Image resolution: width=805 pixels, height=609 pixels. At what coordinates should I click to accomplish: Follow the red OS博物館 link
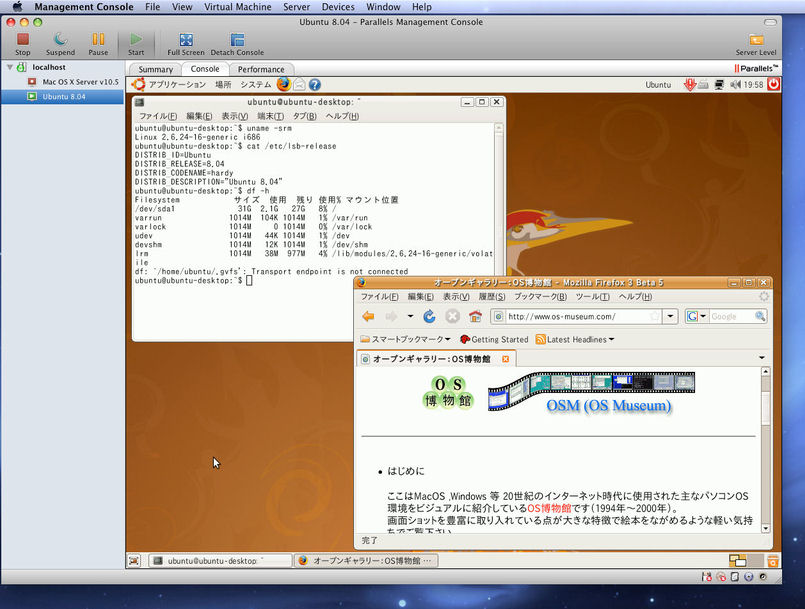tap(549, 508)
